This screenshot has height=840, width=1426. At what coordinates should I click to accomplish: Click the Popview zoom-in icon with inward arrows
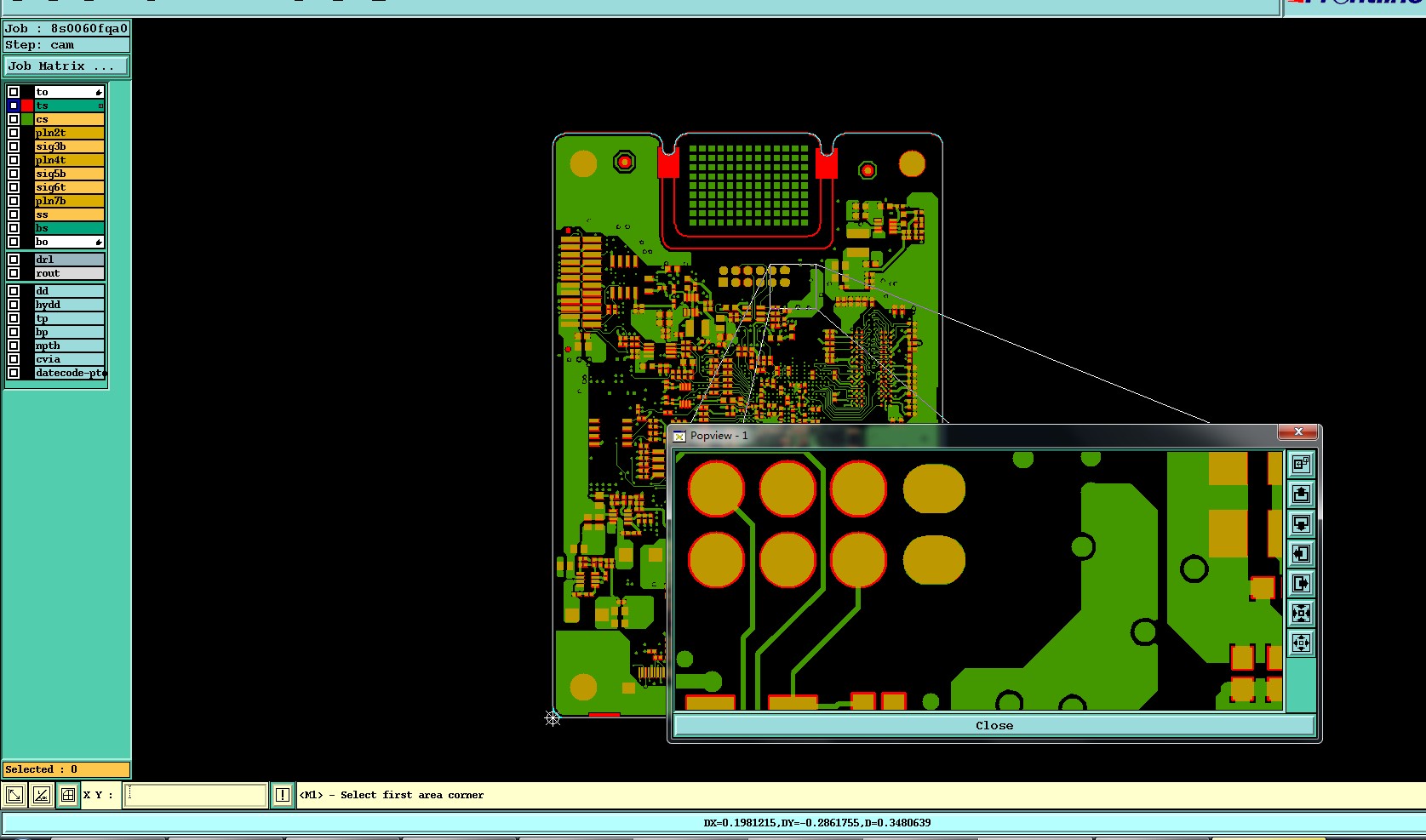[1301, 613]
